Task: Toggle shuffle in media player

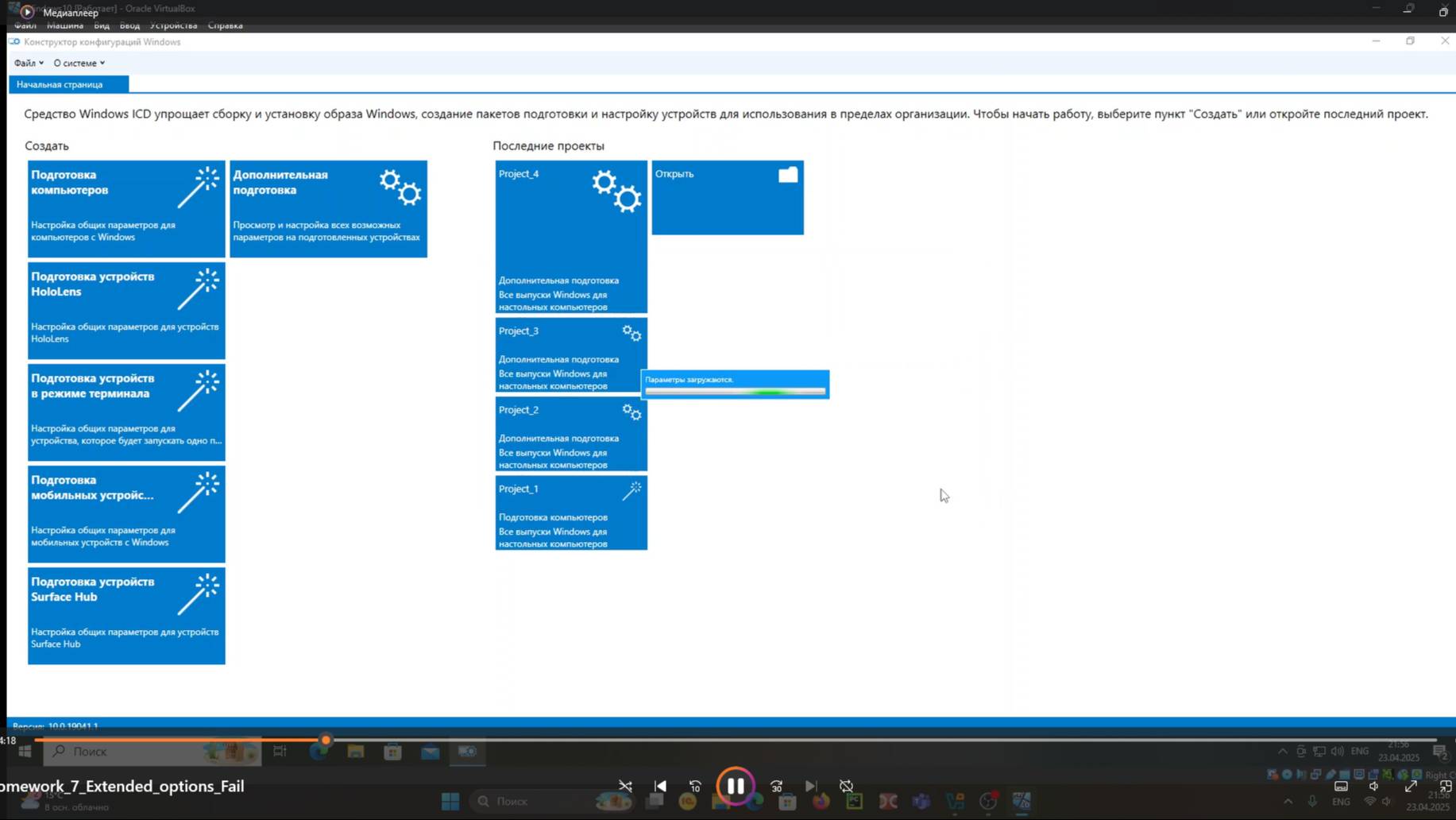Action: pos(625,786)
